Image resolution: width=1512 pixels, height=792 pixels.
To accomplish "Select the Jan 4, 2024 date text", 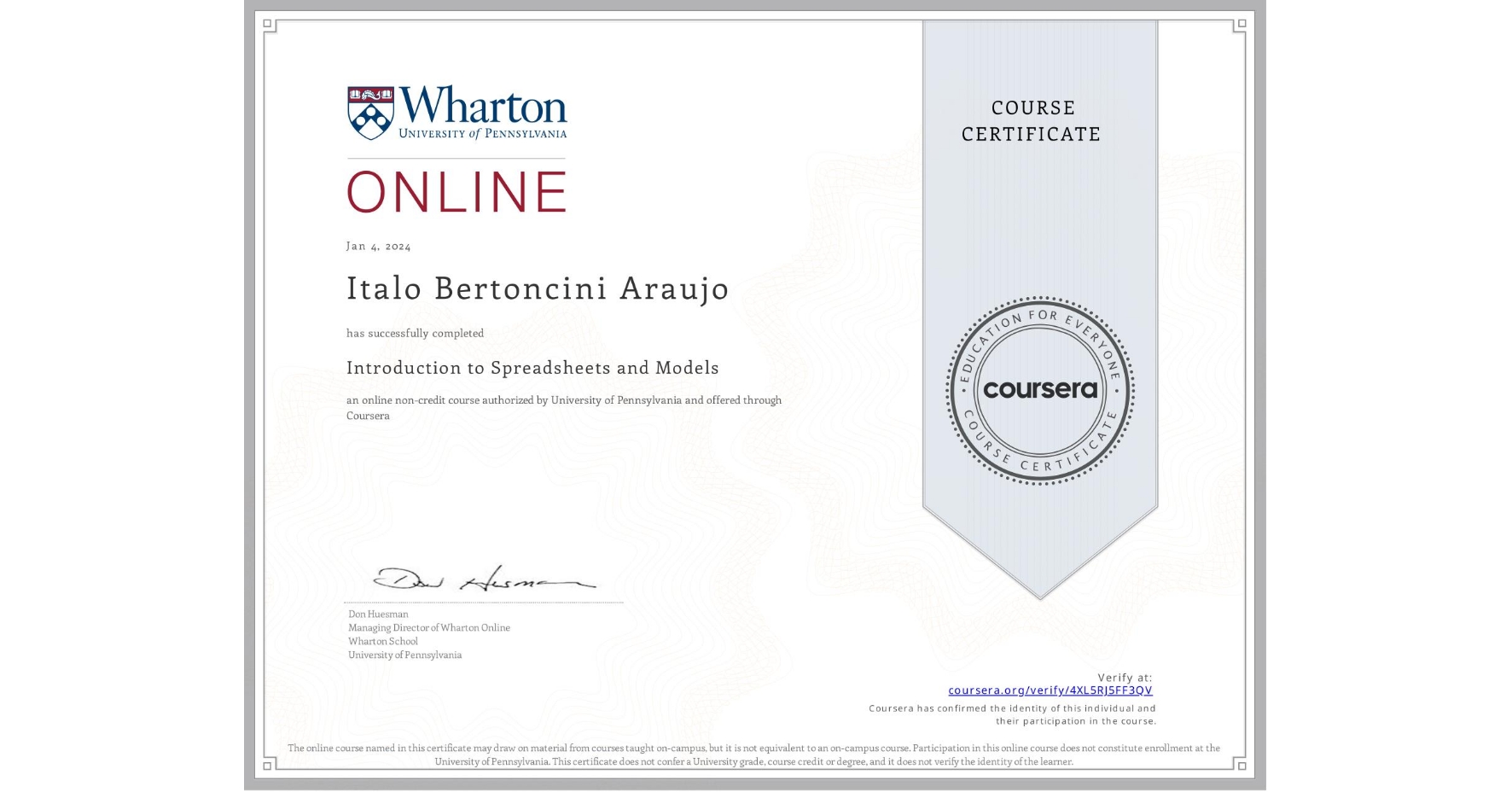I will pyautogui.click(x=378, y=245).
